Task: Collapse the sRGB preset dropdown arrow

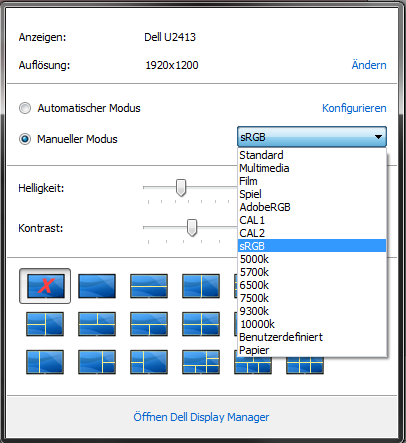Action: tap(378, 137)
